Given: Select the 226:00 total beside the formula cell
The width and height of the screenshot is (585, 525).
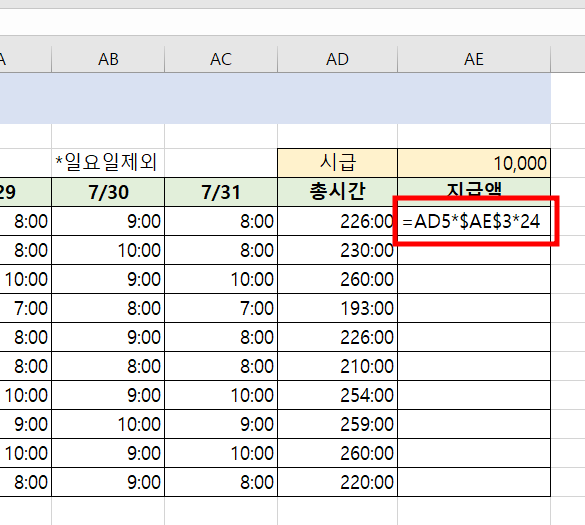Looking at the screenshot, I should (337, 221).
